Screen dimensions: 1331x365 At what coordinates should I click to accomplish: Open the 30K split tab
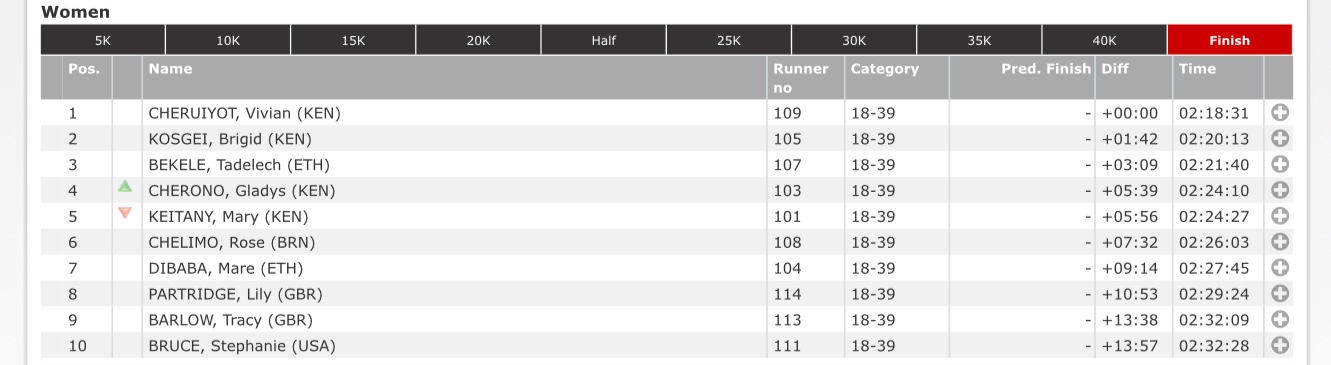point(854,40)
